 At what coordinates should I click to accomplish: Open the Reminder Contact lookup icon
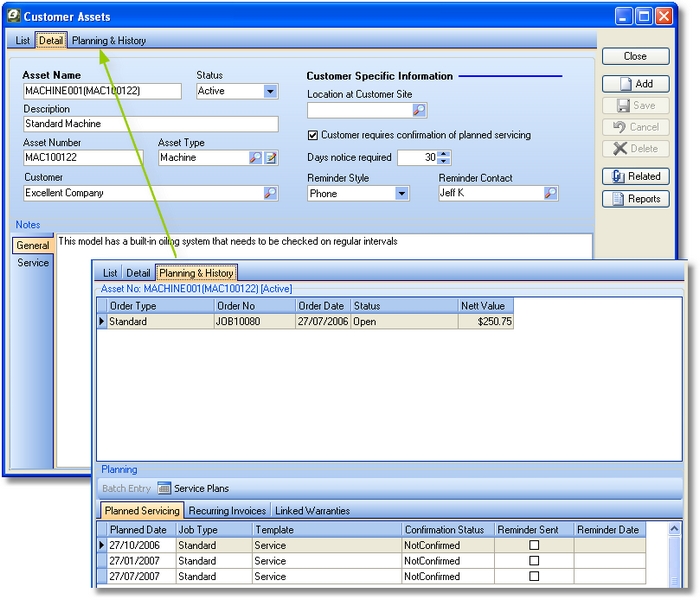[x=551, y=194]
